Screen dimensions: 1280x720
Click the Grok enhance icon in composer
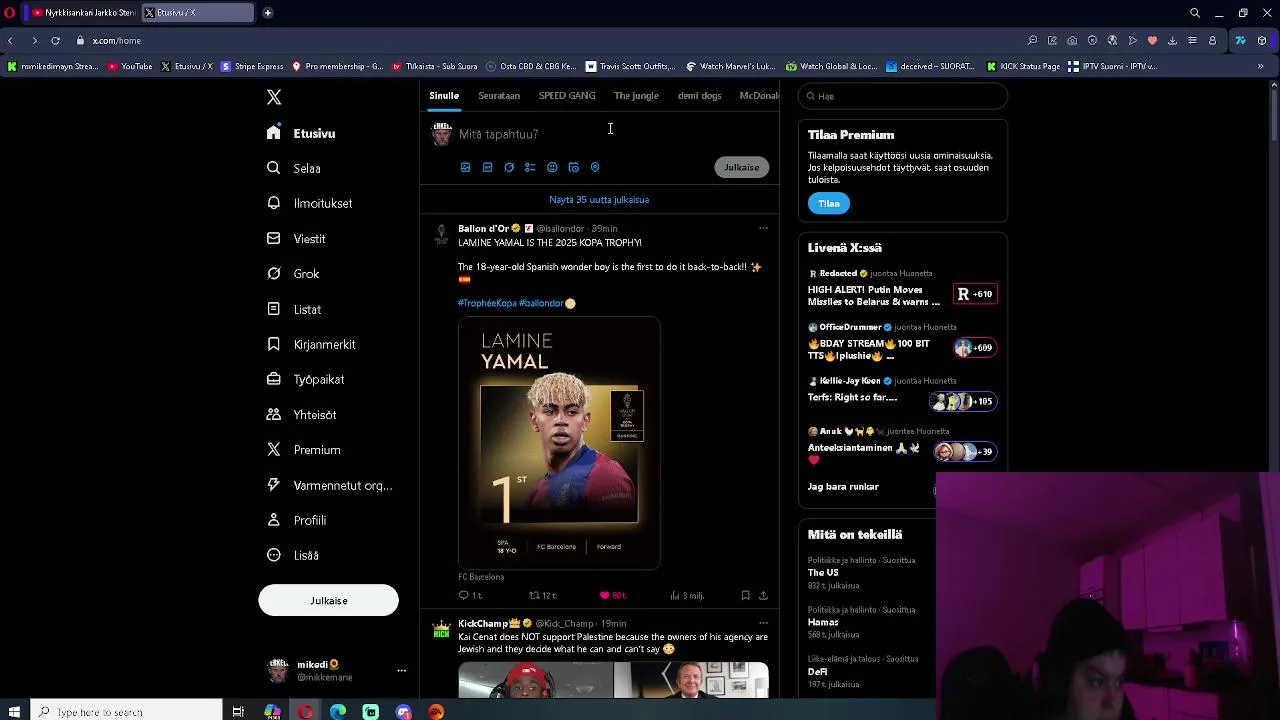509,167
